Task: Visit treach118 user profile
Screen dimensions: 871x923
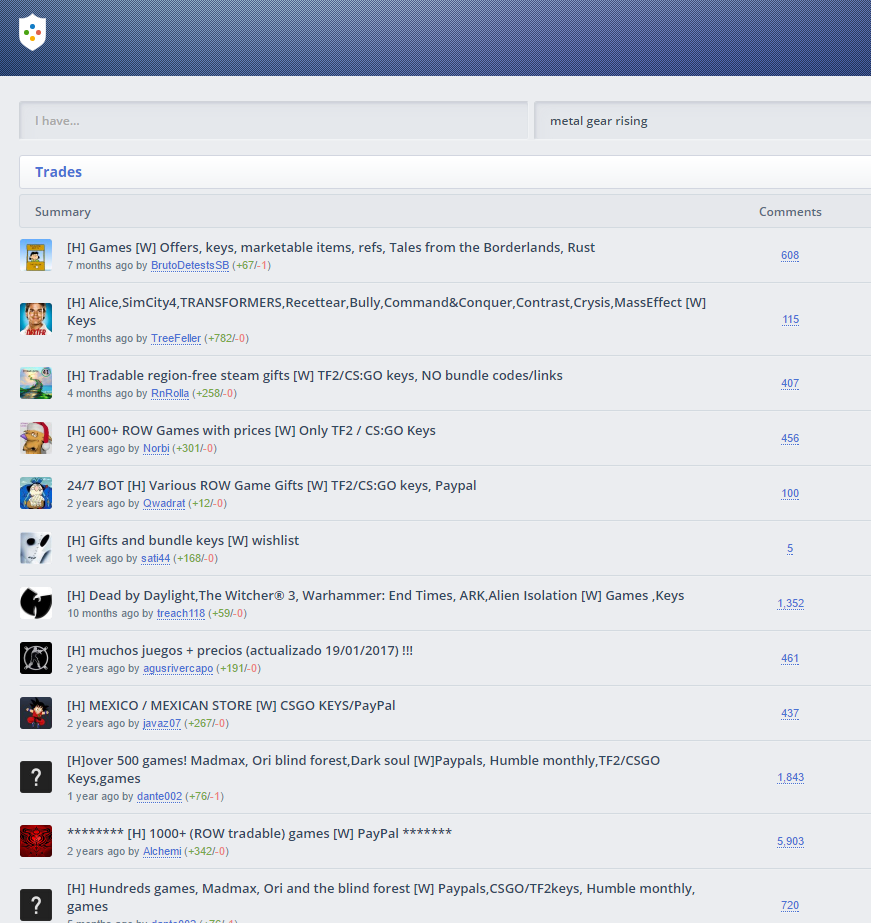Action: tap(181, 613)
